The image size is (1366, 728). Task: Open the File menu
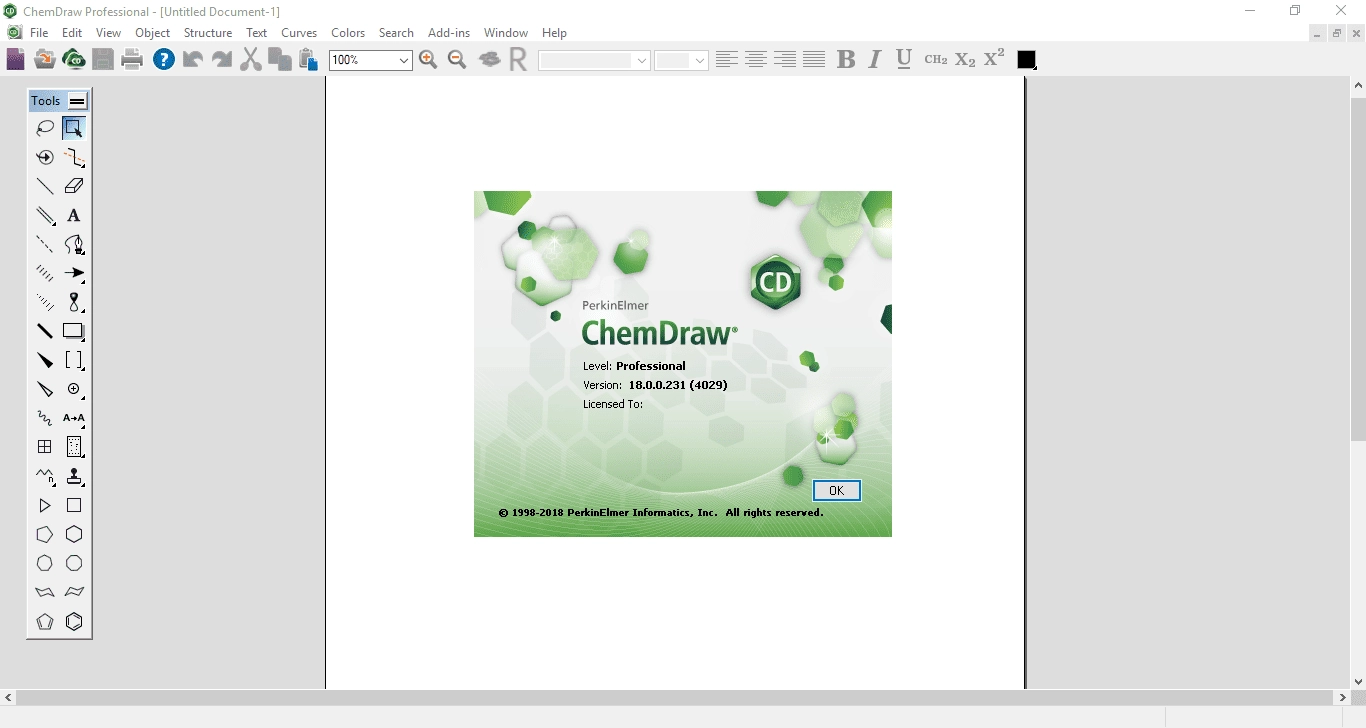(39, 33)
